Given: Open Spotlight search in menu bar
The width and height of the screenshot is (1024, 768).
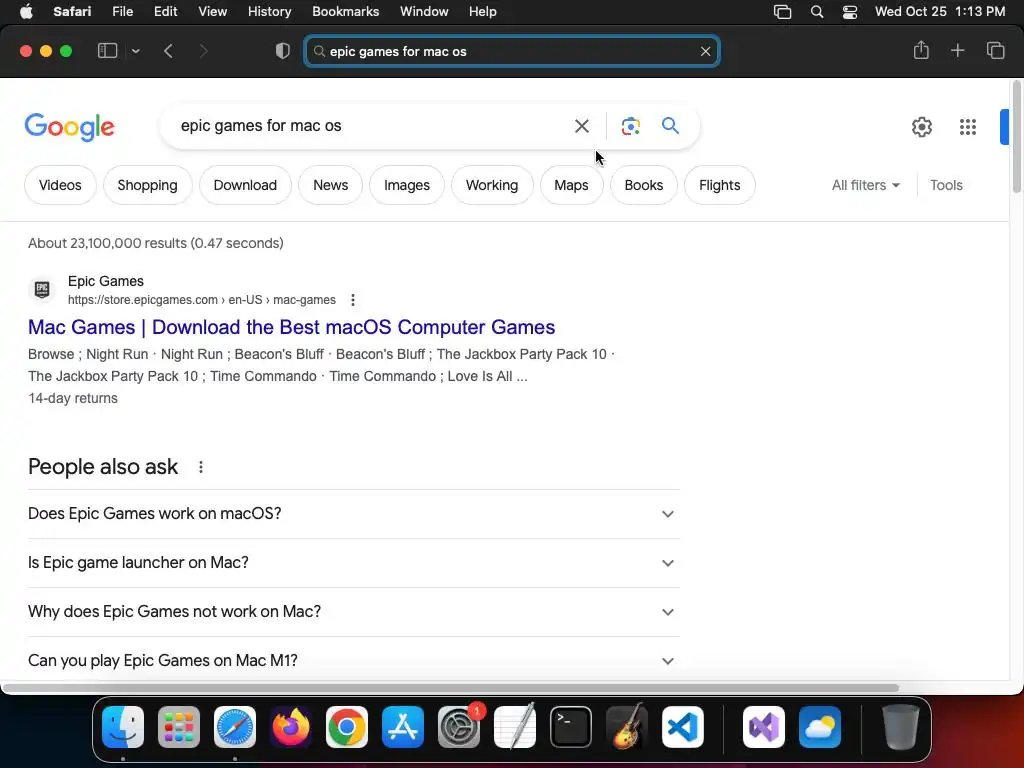Looking at the screenshot, I should 816,12.
